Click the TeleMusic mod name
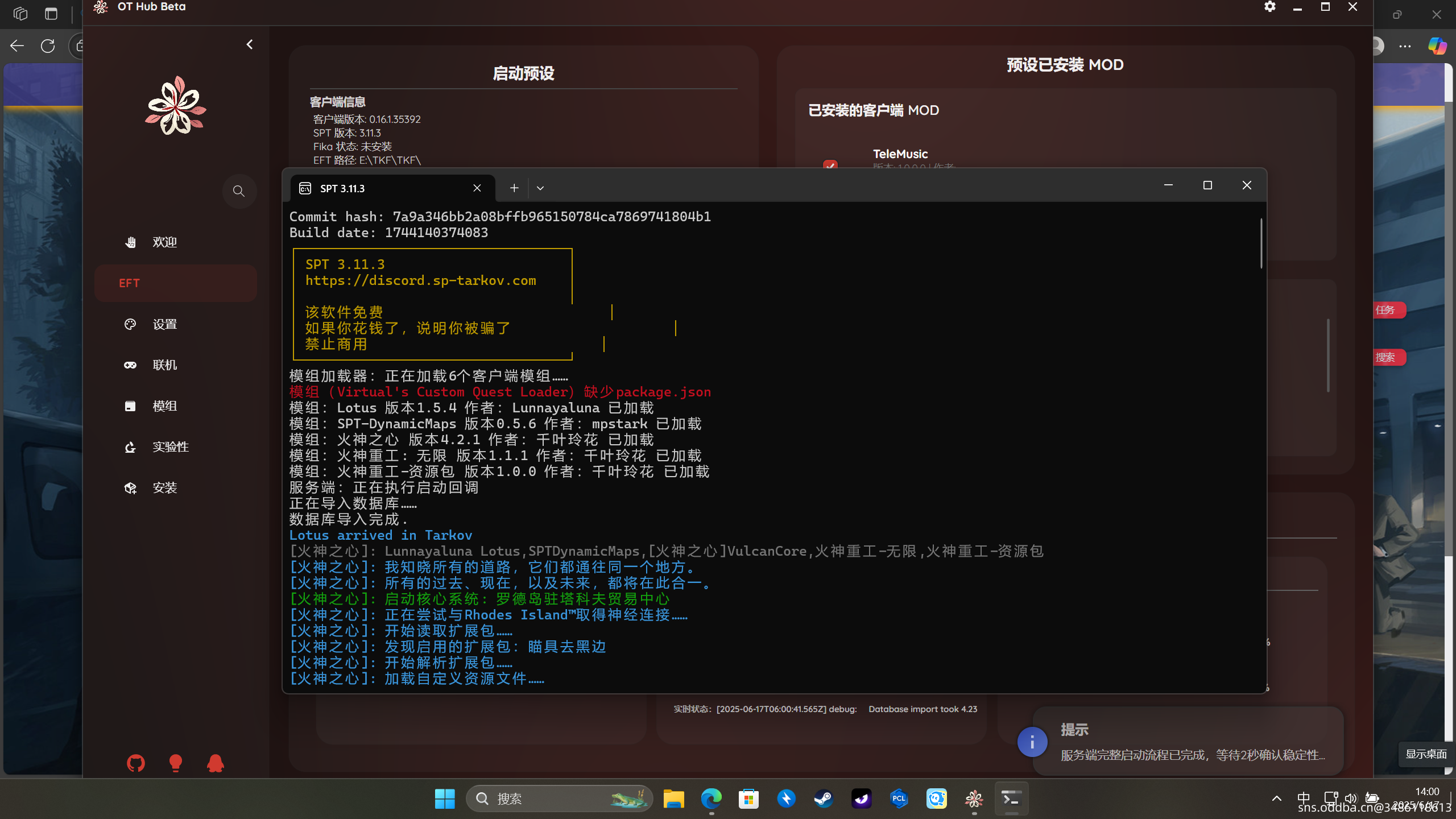Screen dimensions: 1456x819 click(900, 154)
